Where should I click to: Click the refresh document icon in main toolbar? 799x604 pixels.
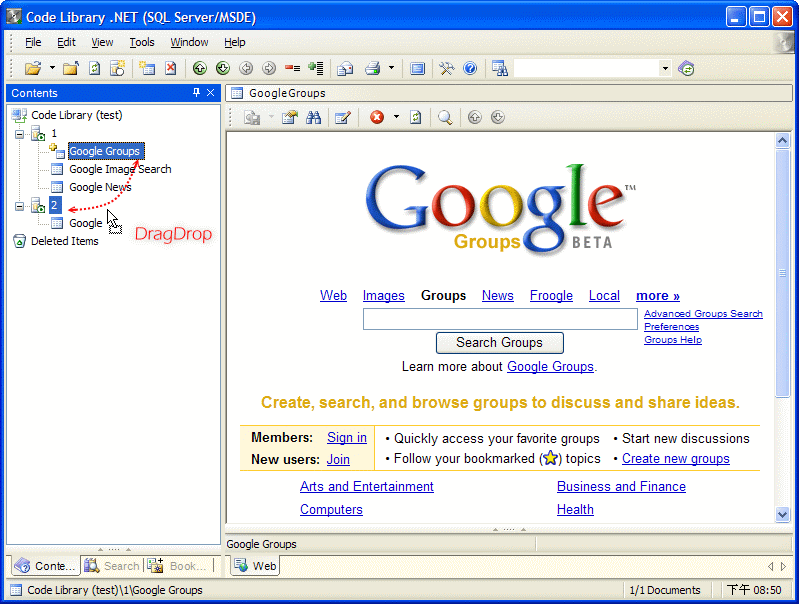94,68
